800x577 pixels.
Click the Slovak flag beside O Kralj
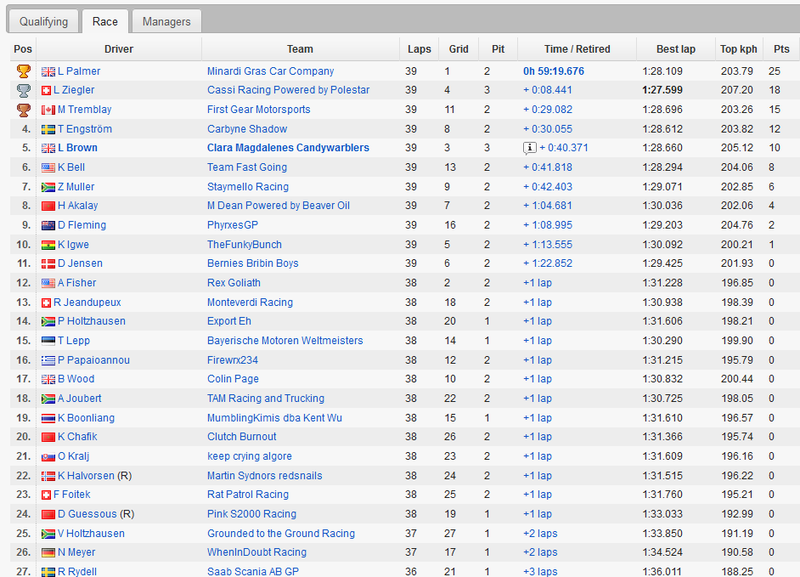pyautogui.click(x=48, y=457)
